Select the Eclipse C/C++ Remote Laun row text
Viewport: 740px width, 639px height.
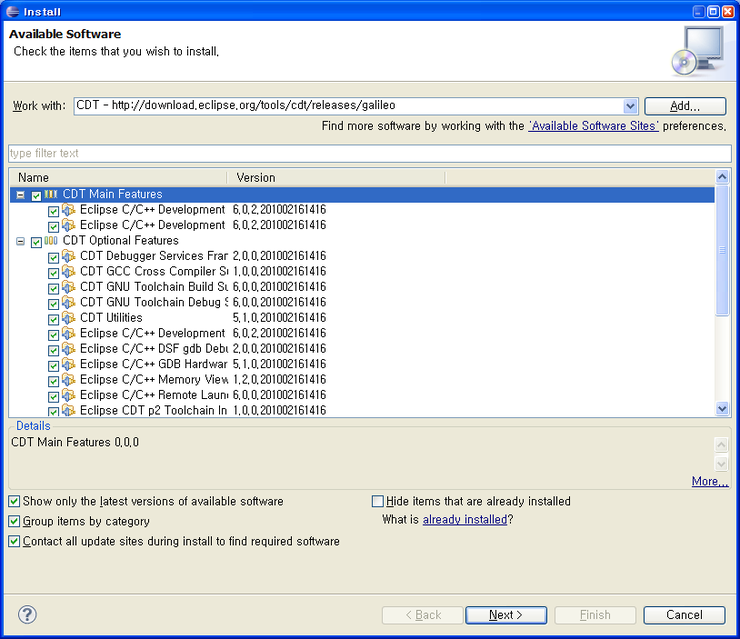click(154, 395)
